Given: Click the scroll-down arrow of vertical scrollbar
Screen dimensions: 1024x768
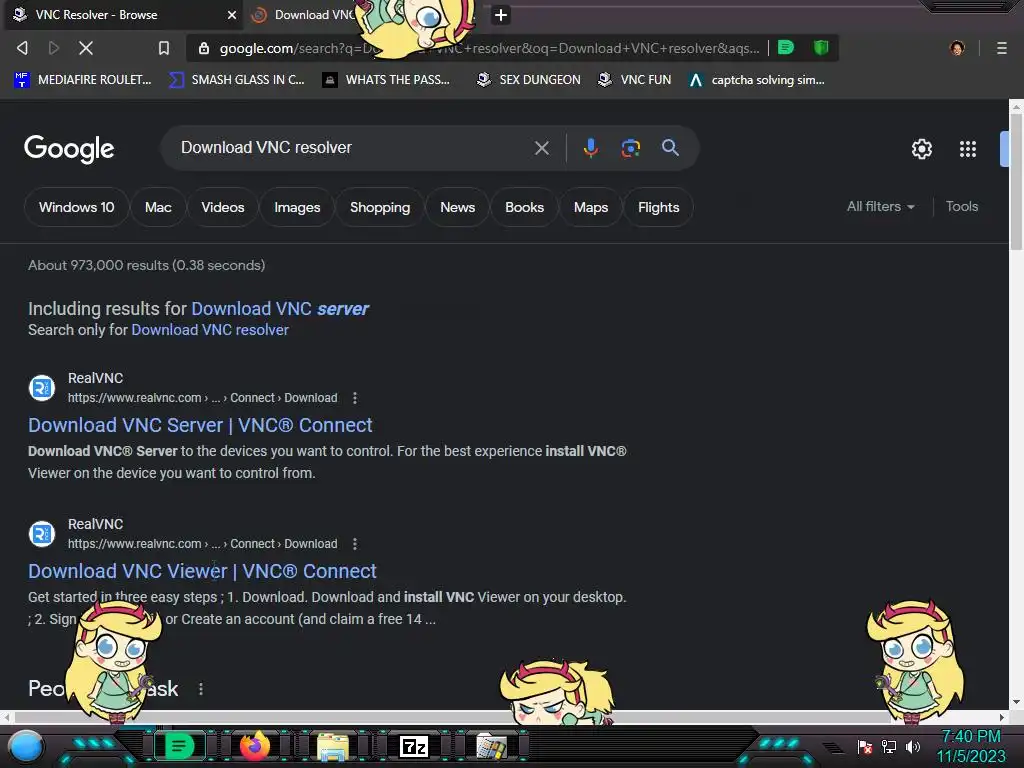Looking at the screenshot, I should click(x=1016, y=703).
